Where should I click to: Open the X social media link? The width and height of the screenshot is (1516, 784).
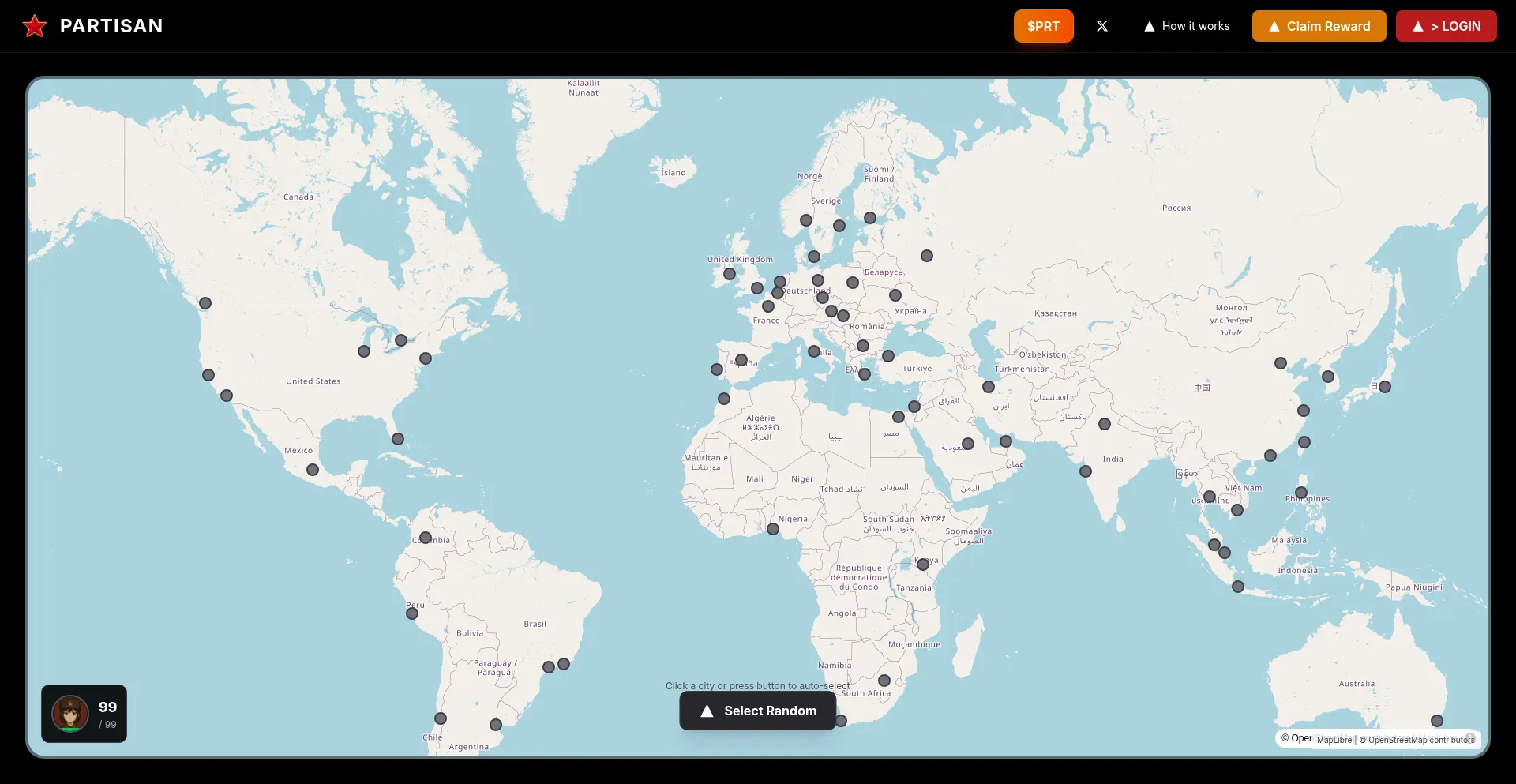1102,26
